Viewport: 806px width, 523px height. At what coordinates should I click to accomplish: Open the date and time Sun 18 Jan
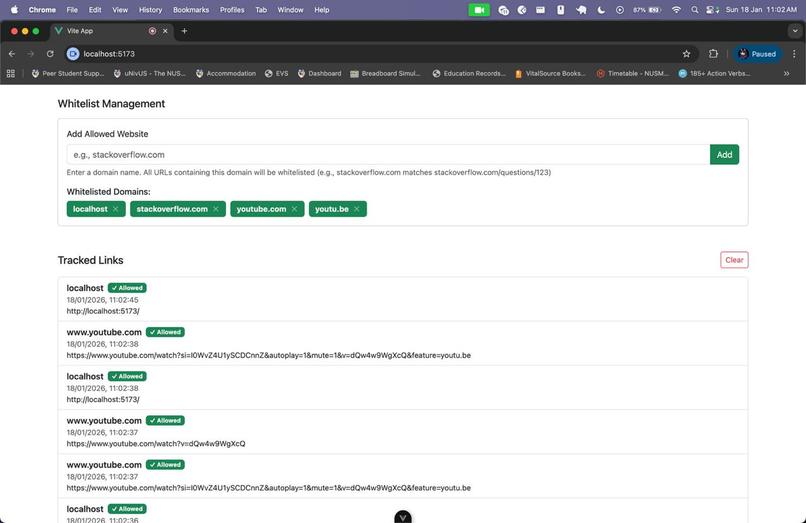point(761,10)
